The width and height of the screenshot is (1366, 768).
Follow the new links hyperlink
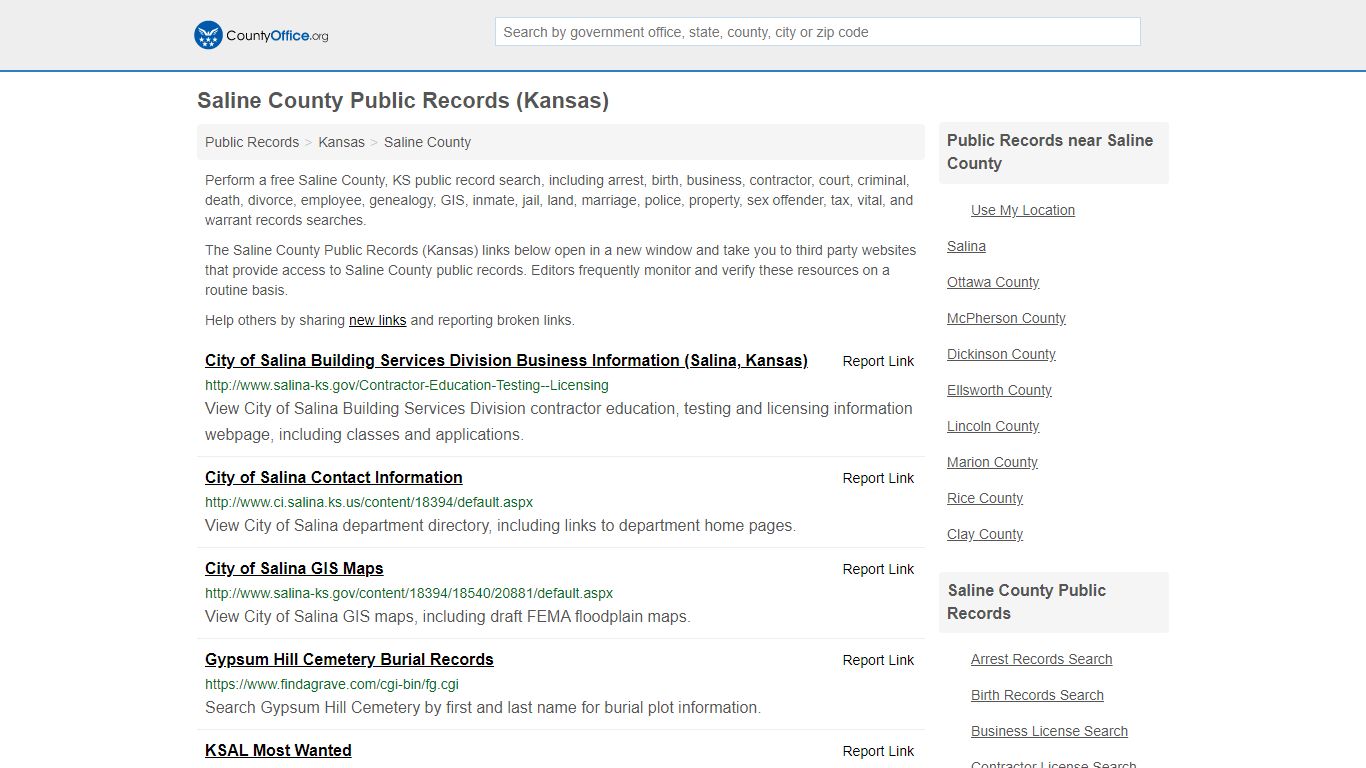point(377,321)
